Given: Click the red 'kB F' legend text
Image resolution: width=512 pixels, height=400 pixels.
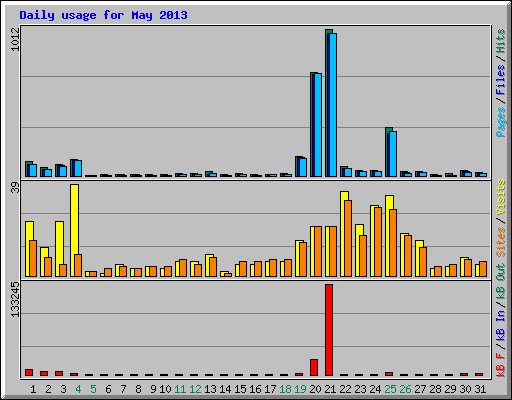Looking at the screenshot, I should click(x=500, y=364).
